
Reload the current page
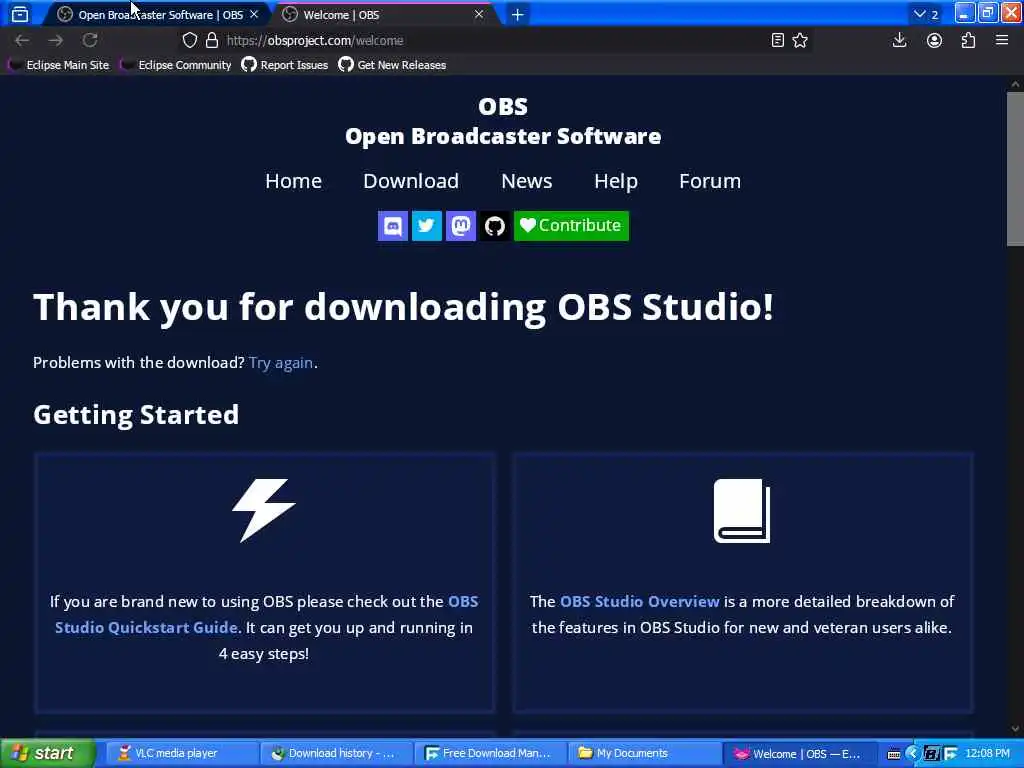[x=90, y=40]
